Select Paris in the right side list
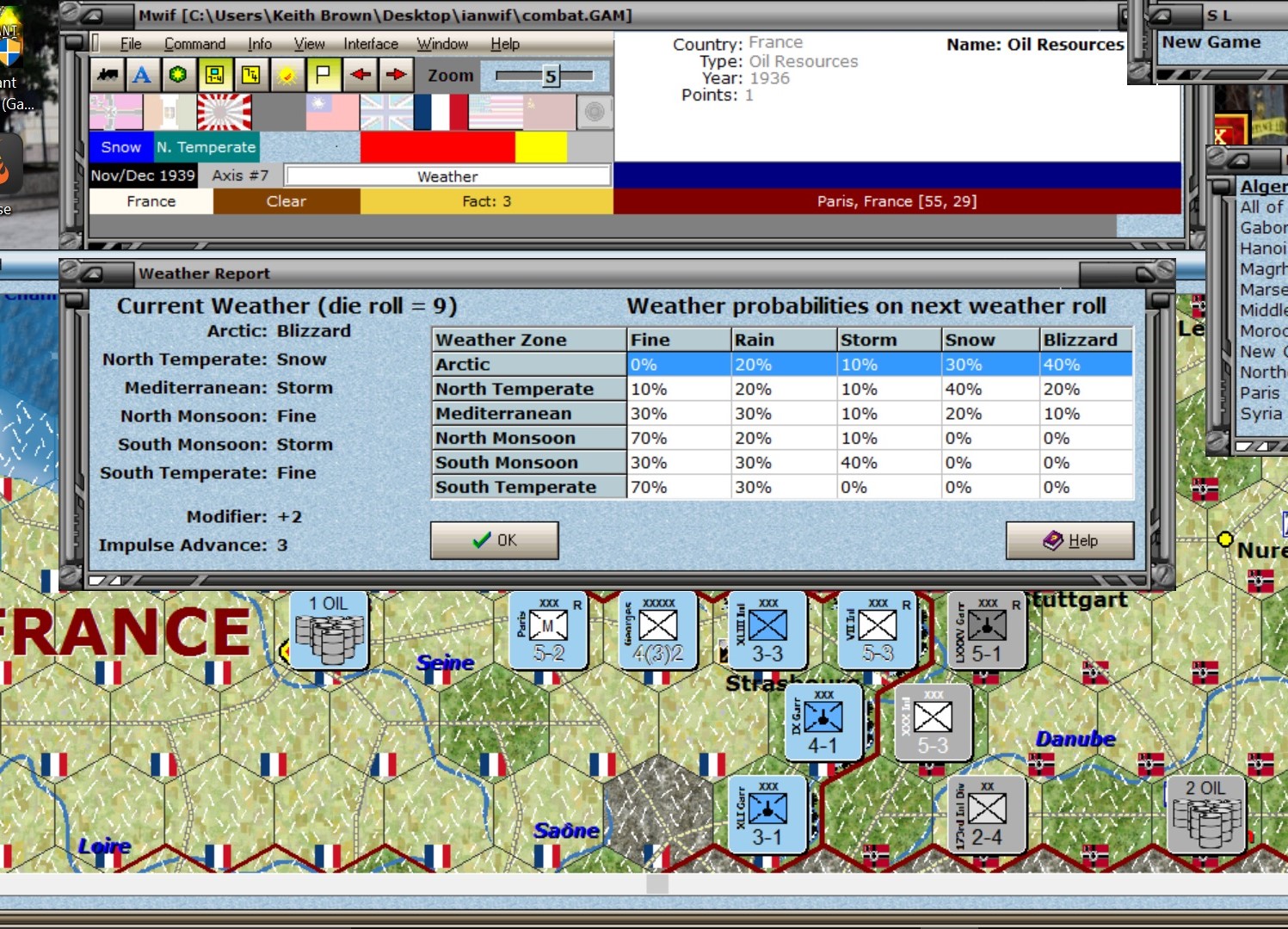The height and width of the screenshot is (929, 1288). 1260,392
